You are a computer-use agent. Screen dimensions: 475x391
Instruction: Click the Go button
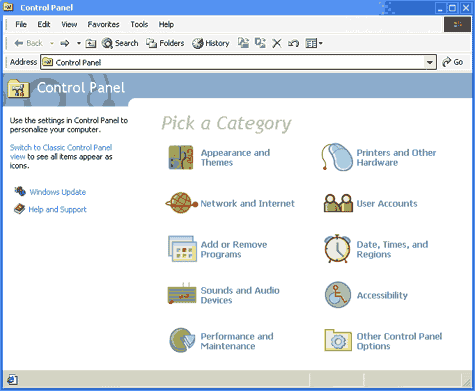(x=452, y=62)
